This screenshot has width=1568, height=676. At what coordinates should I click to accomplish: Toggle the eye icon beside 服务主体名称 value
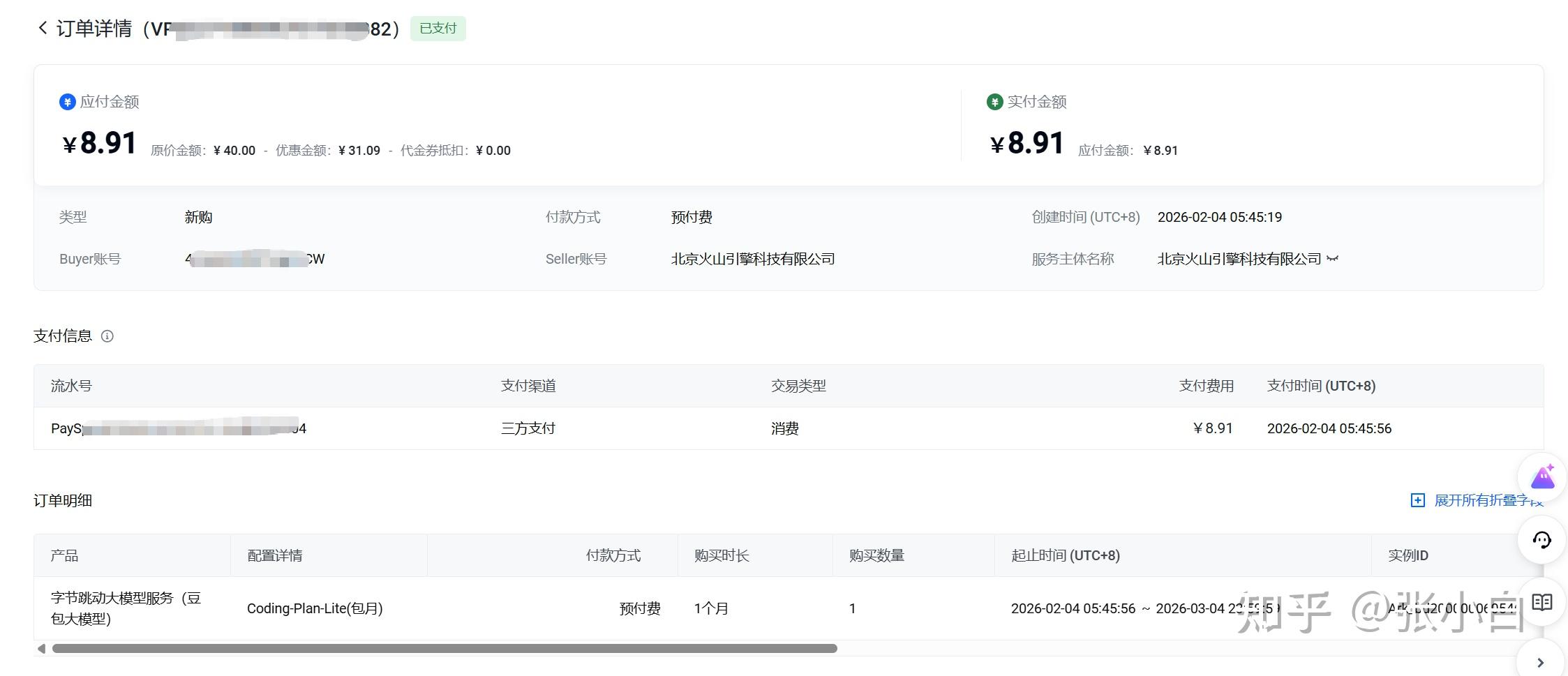click(1332, 259)
